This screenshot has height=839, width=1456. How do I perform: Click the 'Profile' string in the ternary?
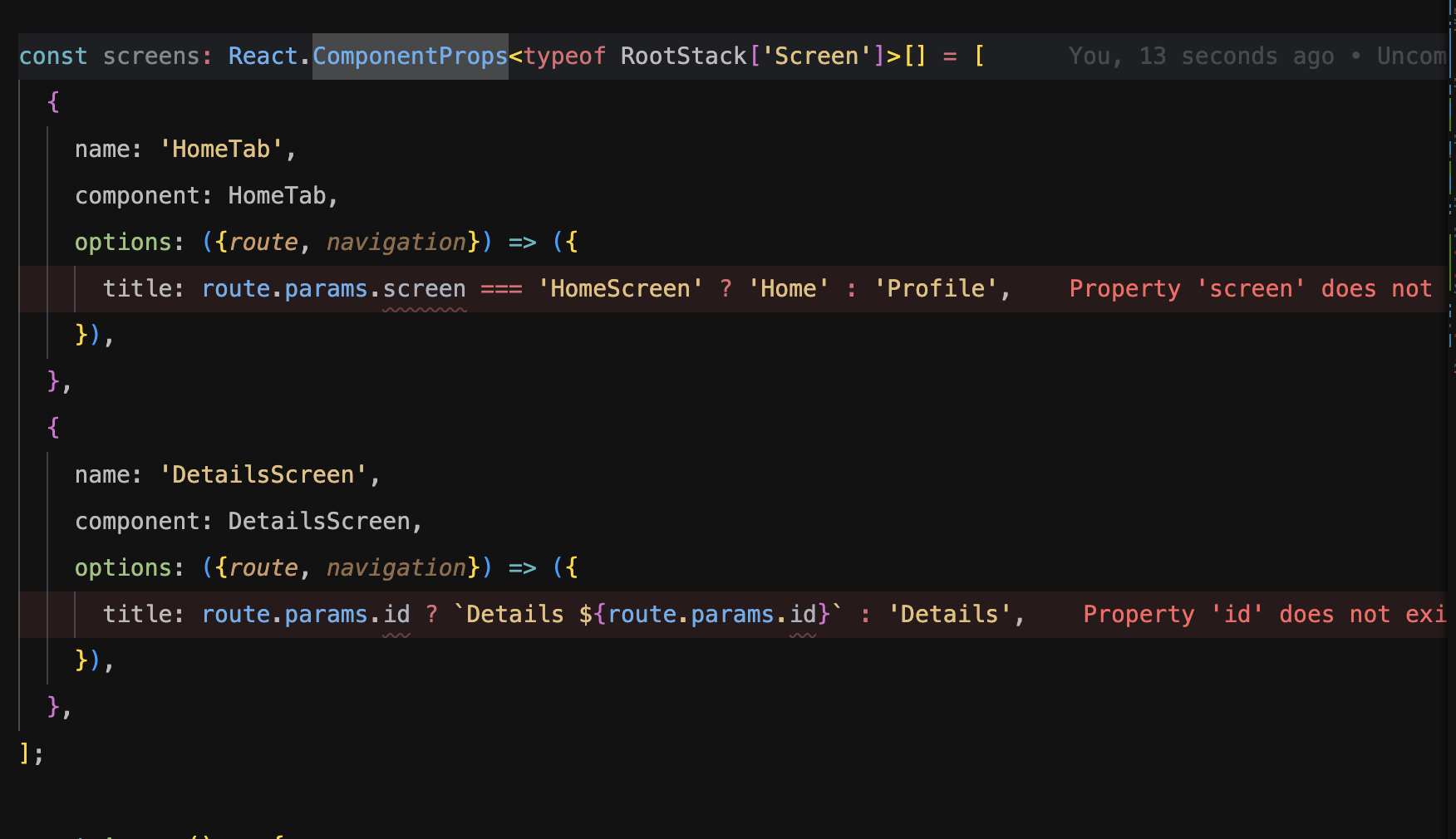937,288
